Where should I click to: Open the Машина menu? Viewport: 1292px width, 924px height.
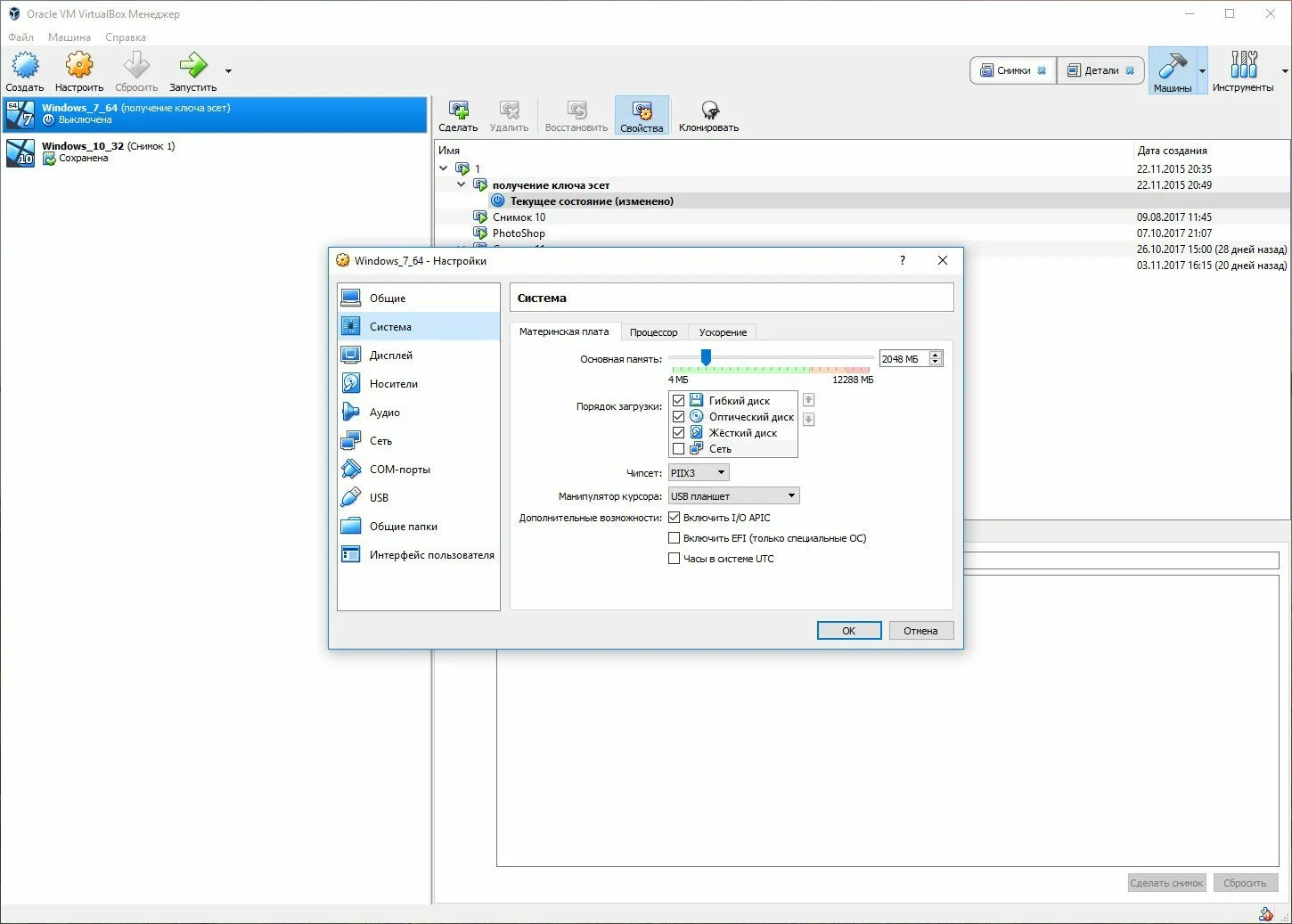[x=69, y=37]
